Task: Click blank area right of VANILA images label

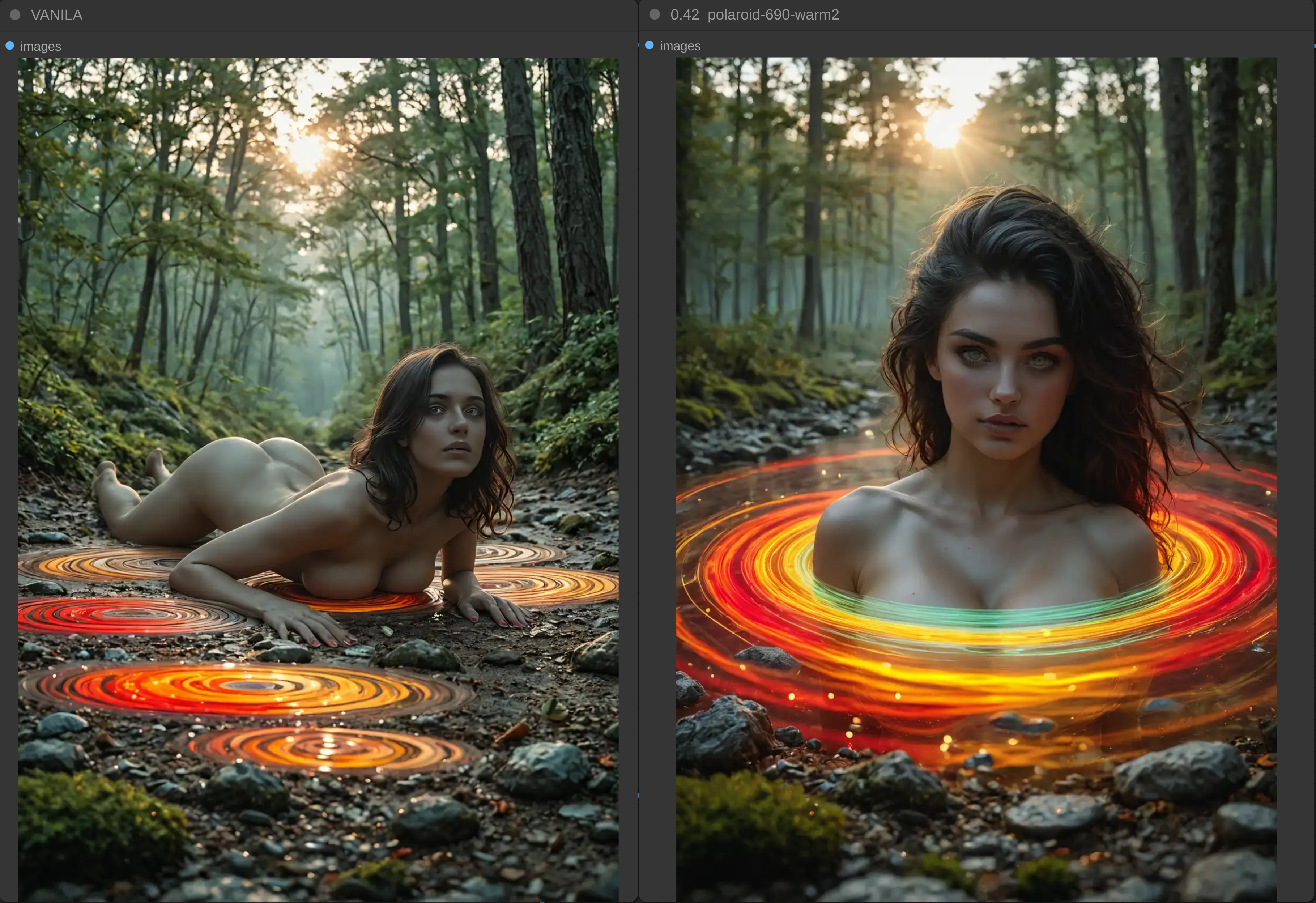Action: 340,46
